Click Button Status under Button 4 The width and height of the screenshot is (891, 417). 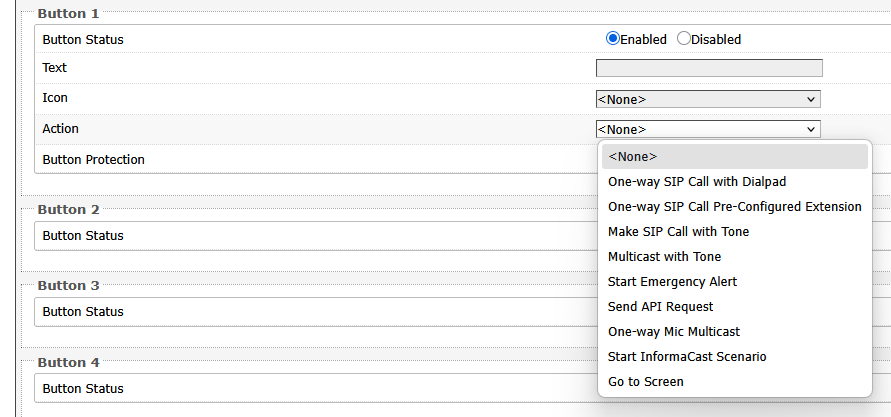[83, 388]
